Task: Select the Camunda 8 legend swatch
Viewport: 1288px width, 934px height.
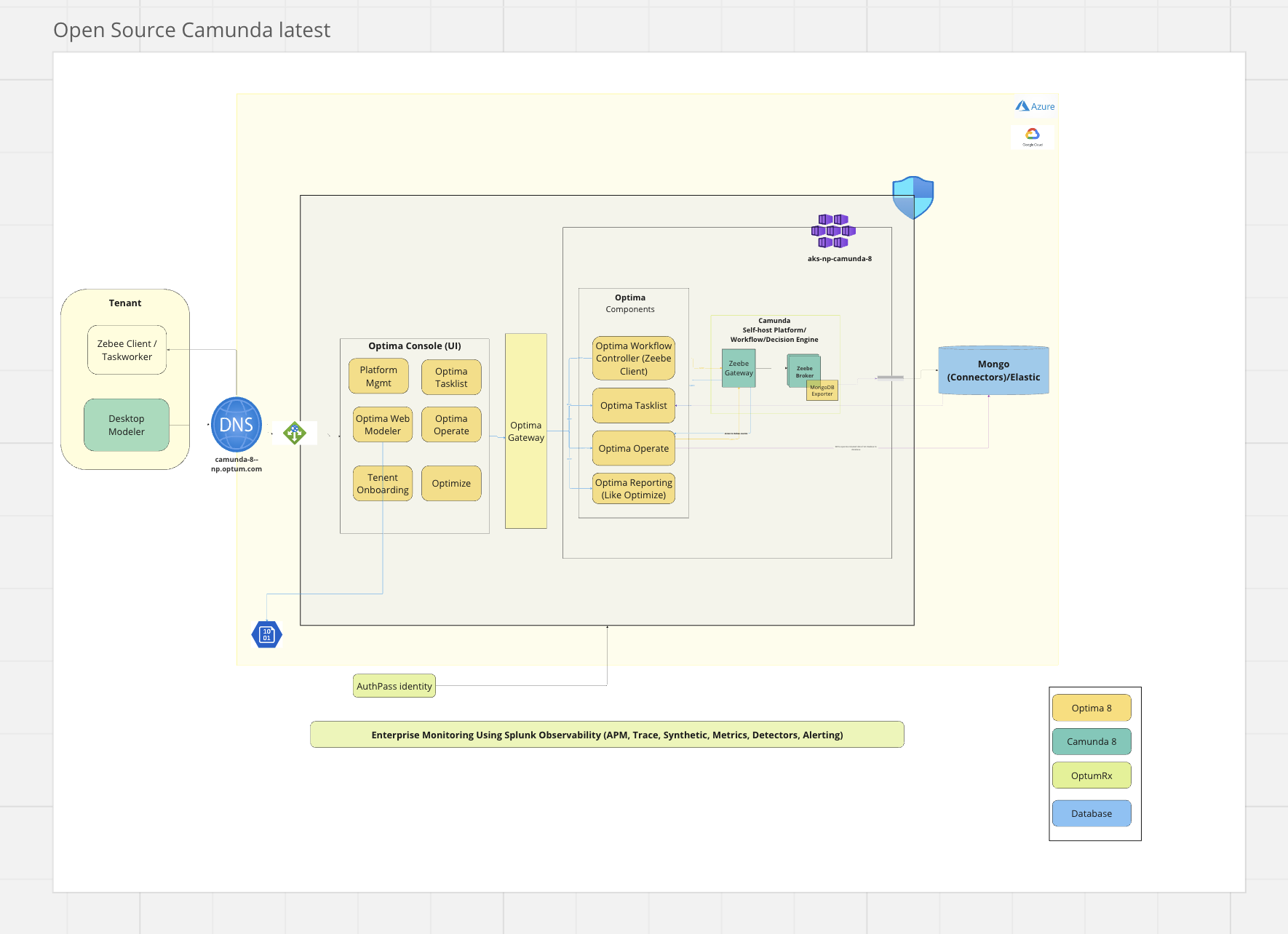Action: (x=1092, y=741)
